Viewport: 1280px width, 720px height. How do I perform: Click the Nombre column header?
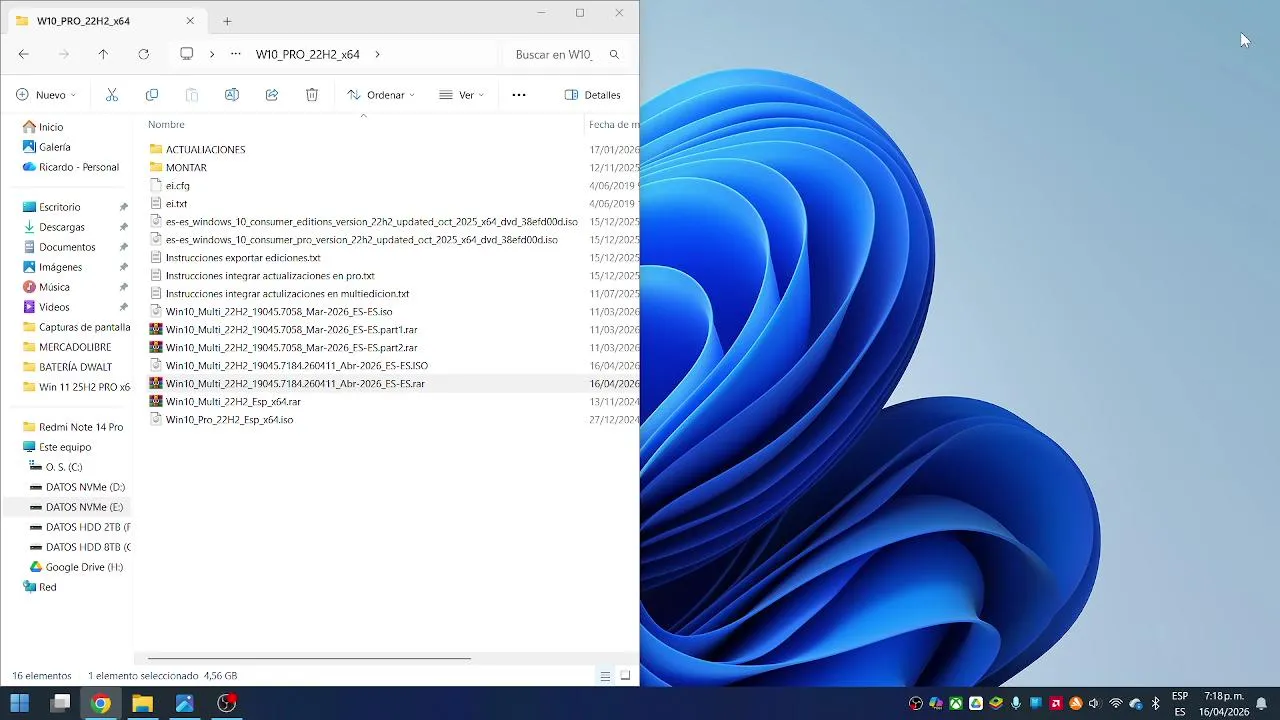(166, 125)
